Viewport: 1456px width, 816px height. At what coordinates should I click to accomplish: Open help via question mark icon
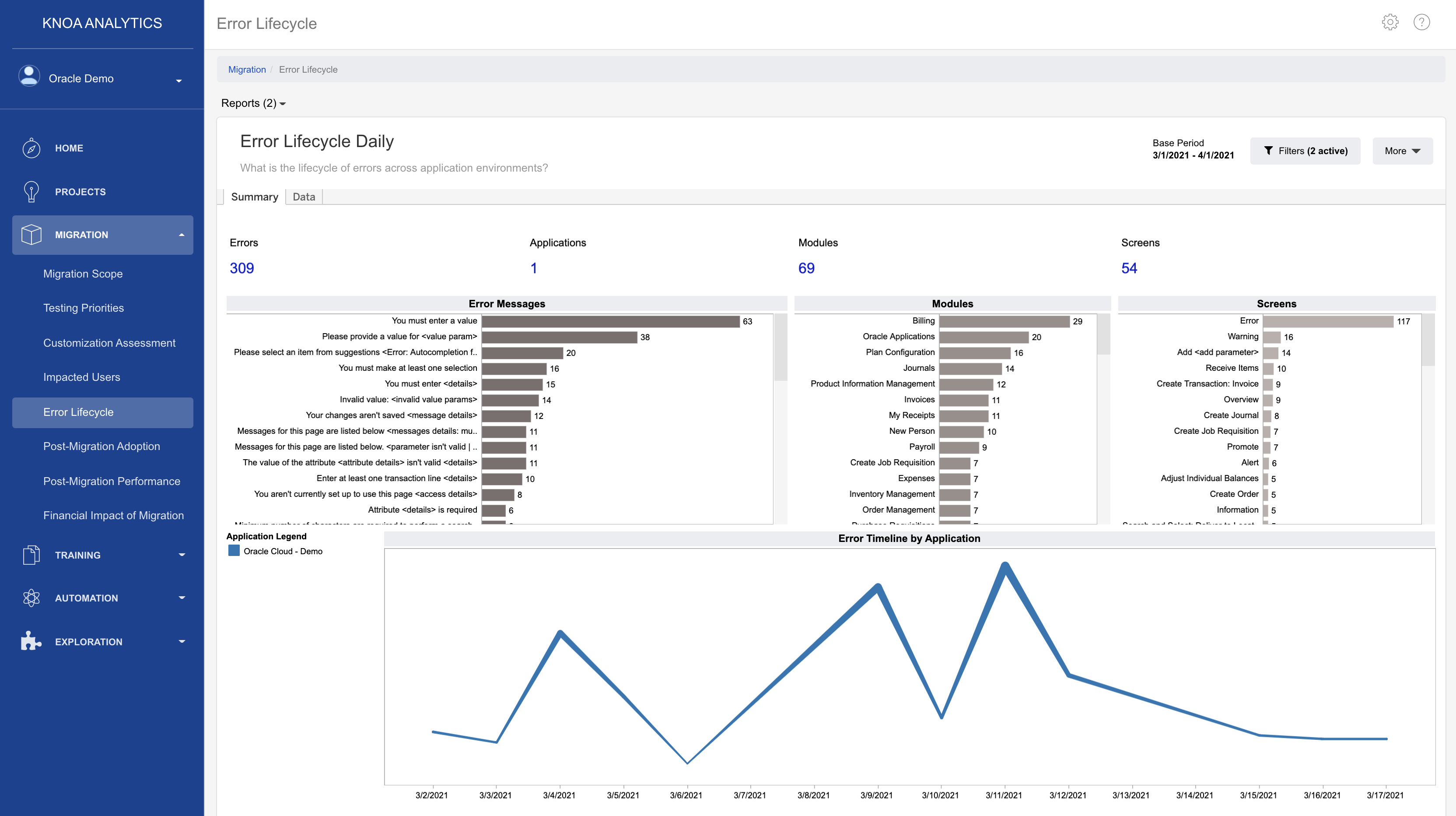pos(1421,23)
